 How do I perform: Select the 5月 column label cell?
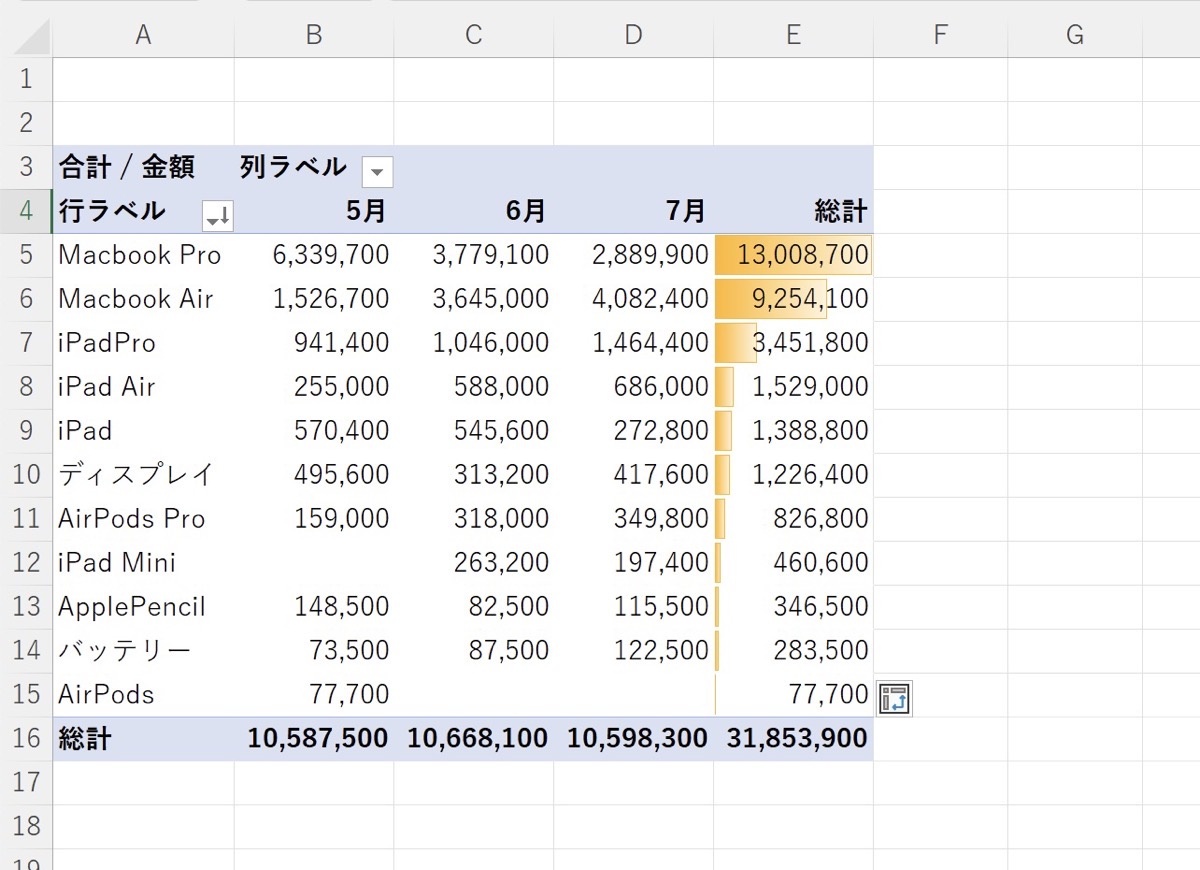click(x=314, y=211)
